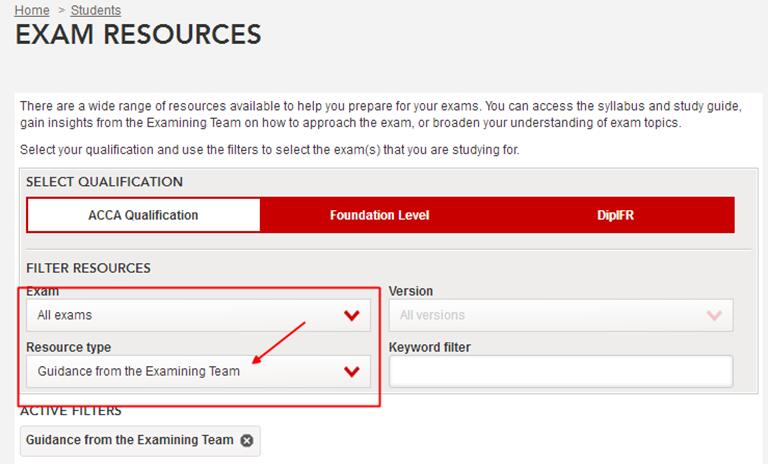This screenshot has height=472, width=768.
Task: Click the EXAM RESOURCES page heading
Action: 138,35
